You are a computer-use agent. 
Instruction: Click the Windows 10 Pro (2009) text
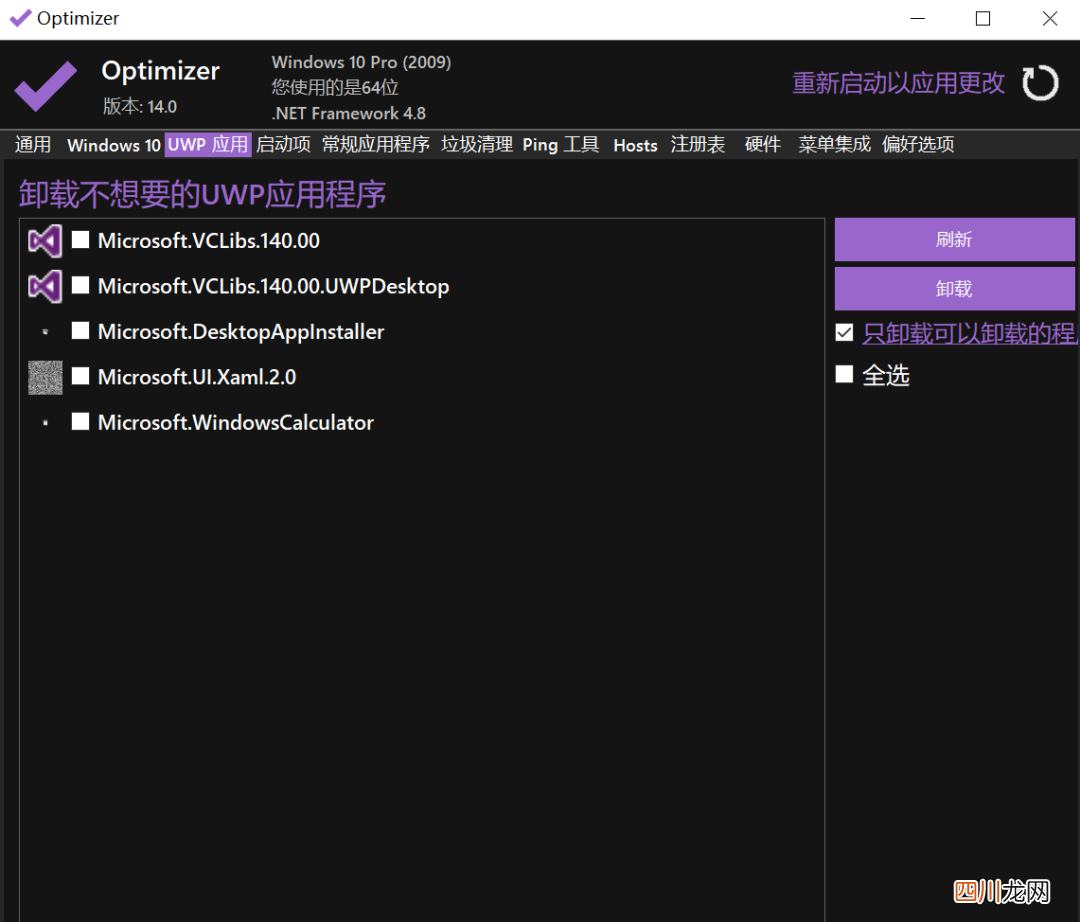click(361, 62)
